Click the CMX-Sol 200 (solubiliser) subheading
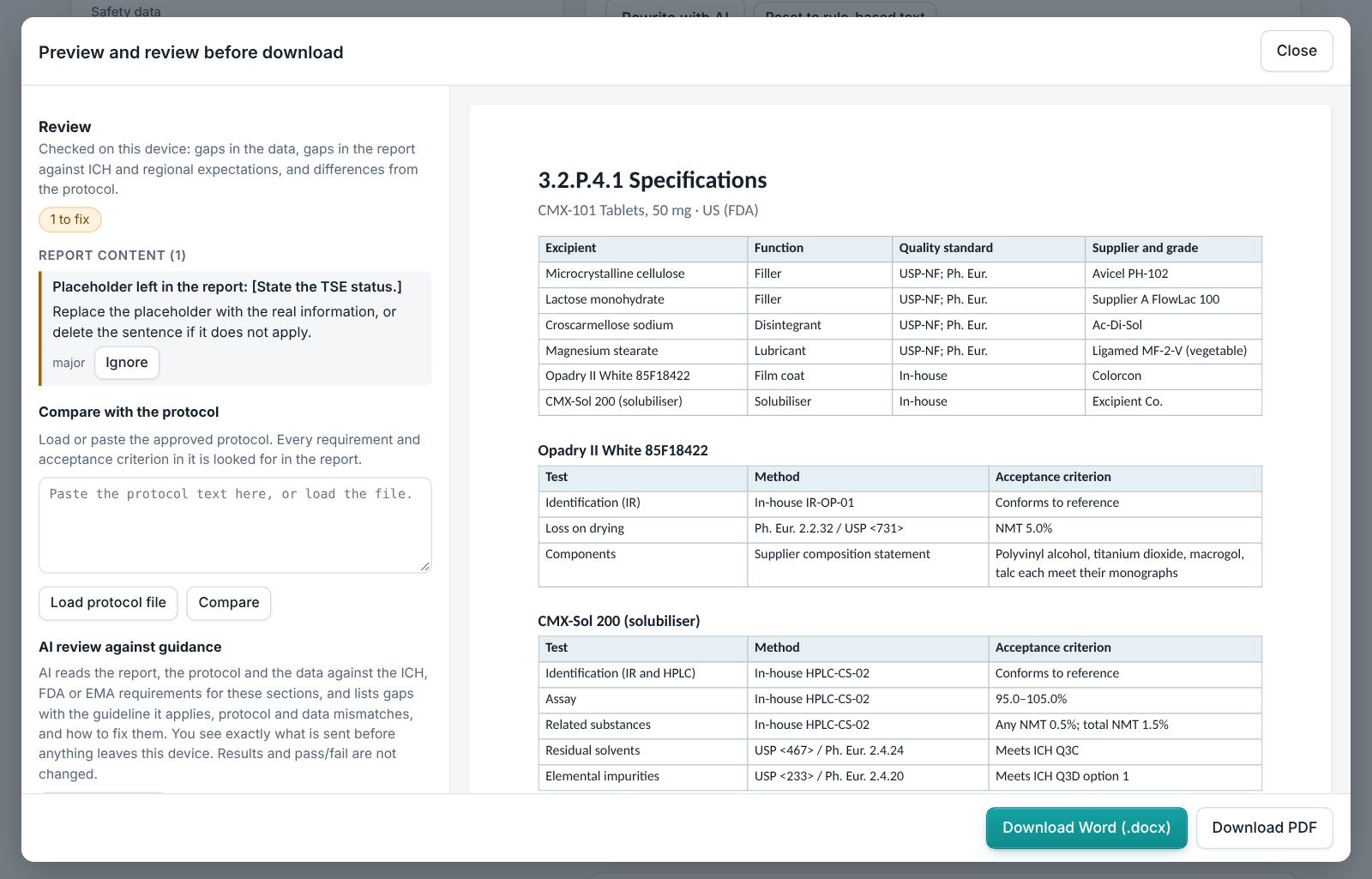Screen dimensions: 1372x879 coord(619,621)
